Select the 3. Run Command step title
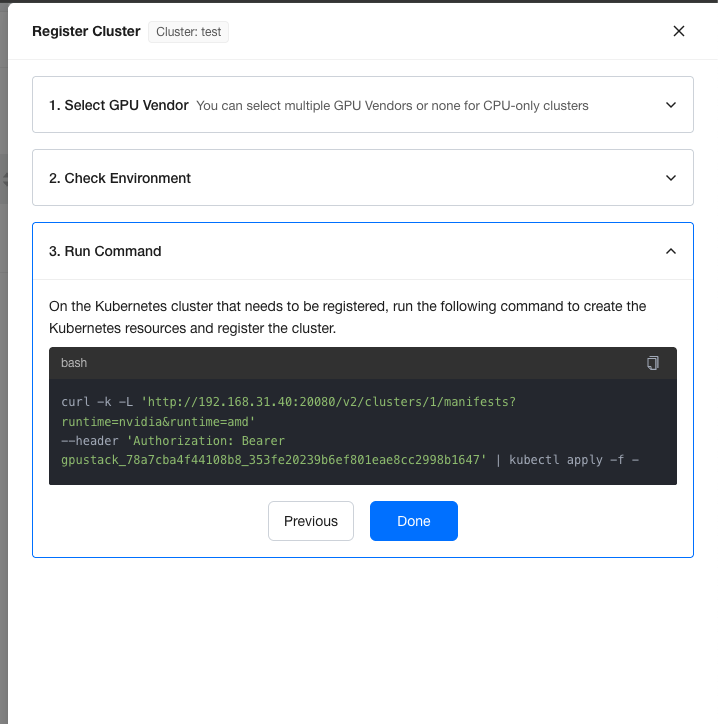Image resolution: width=718 pixels, height=724 pixels. pos(105,251)
